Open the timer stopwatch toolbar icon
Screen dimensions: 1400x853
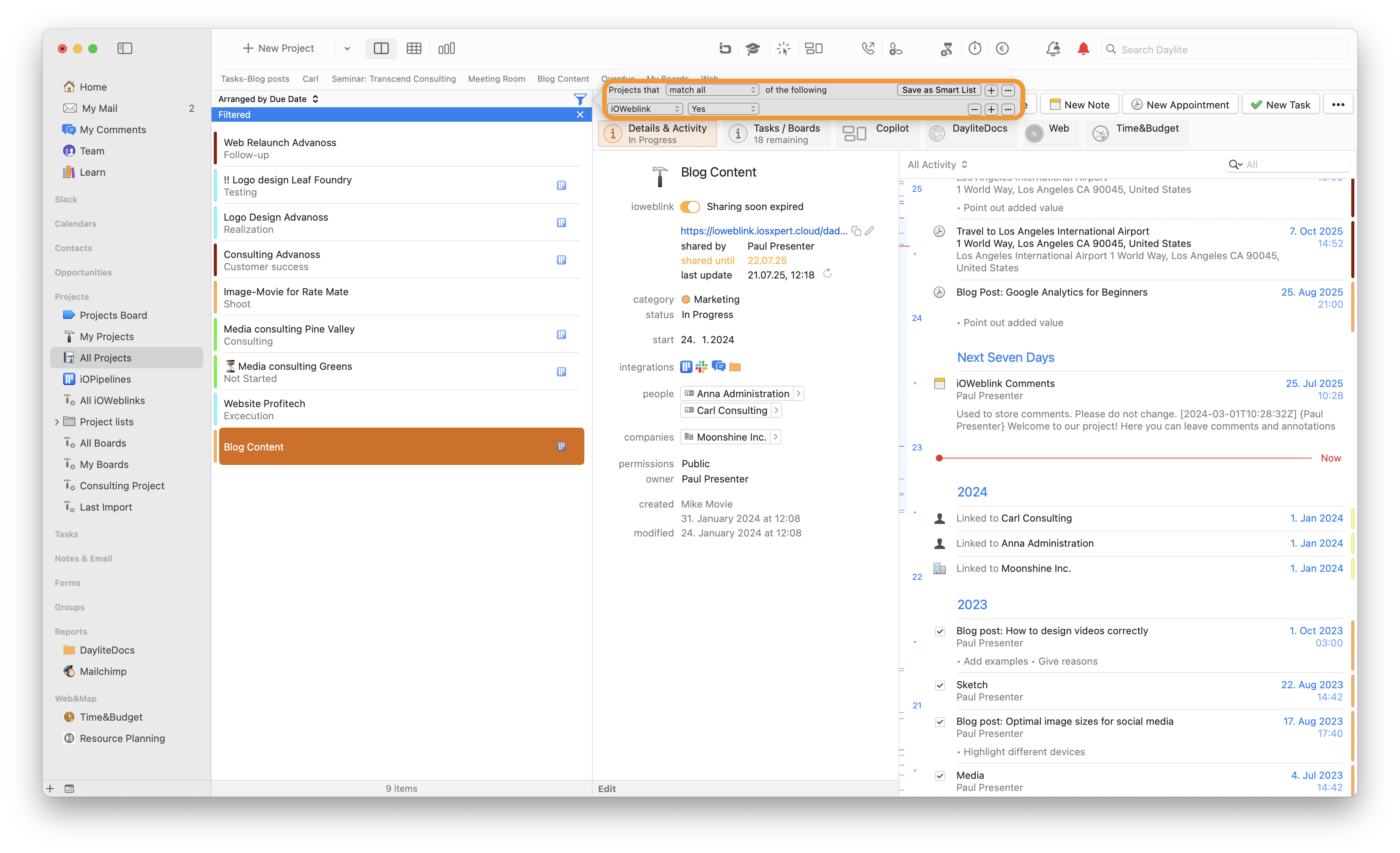pos(975,48)
